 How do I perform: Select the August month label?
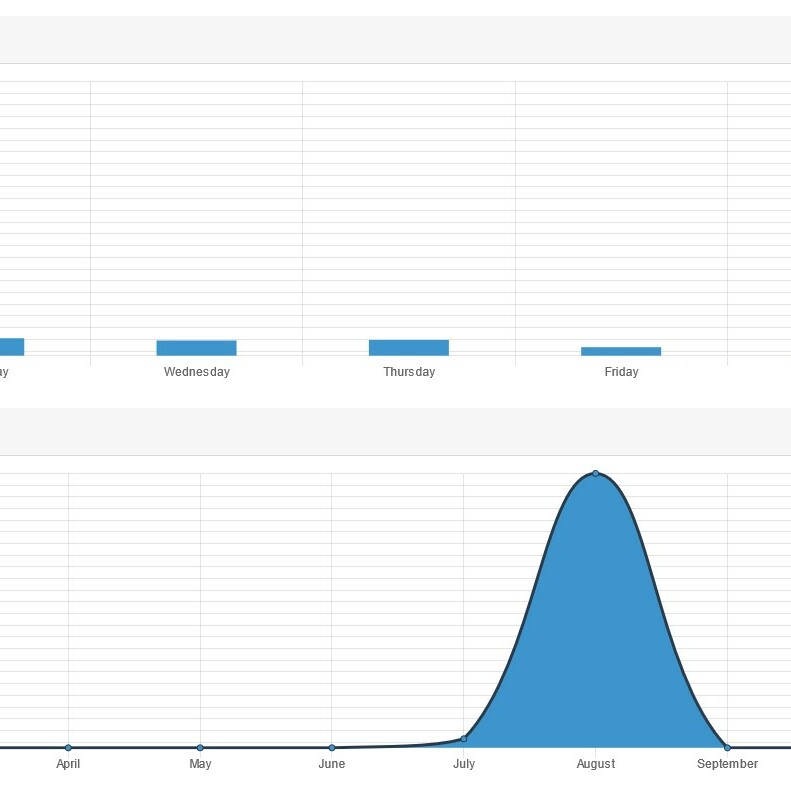click(596, 764)
